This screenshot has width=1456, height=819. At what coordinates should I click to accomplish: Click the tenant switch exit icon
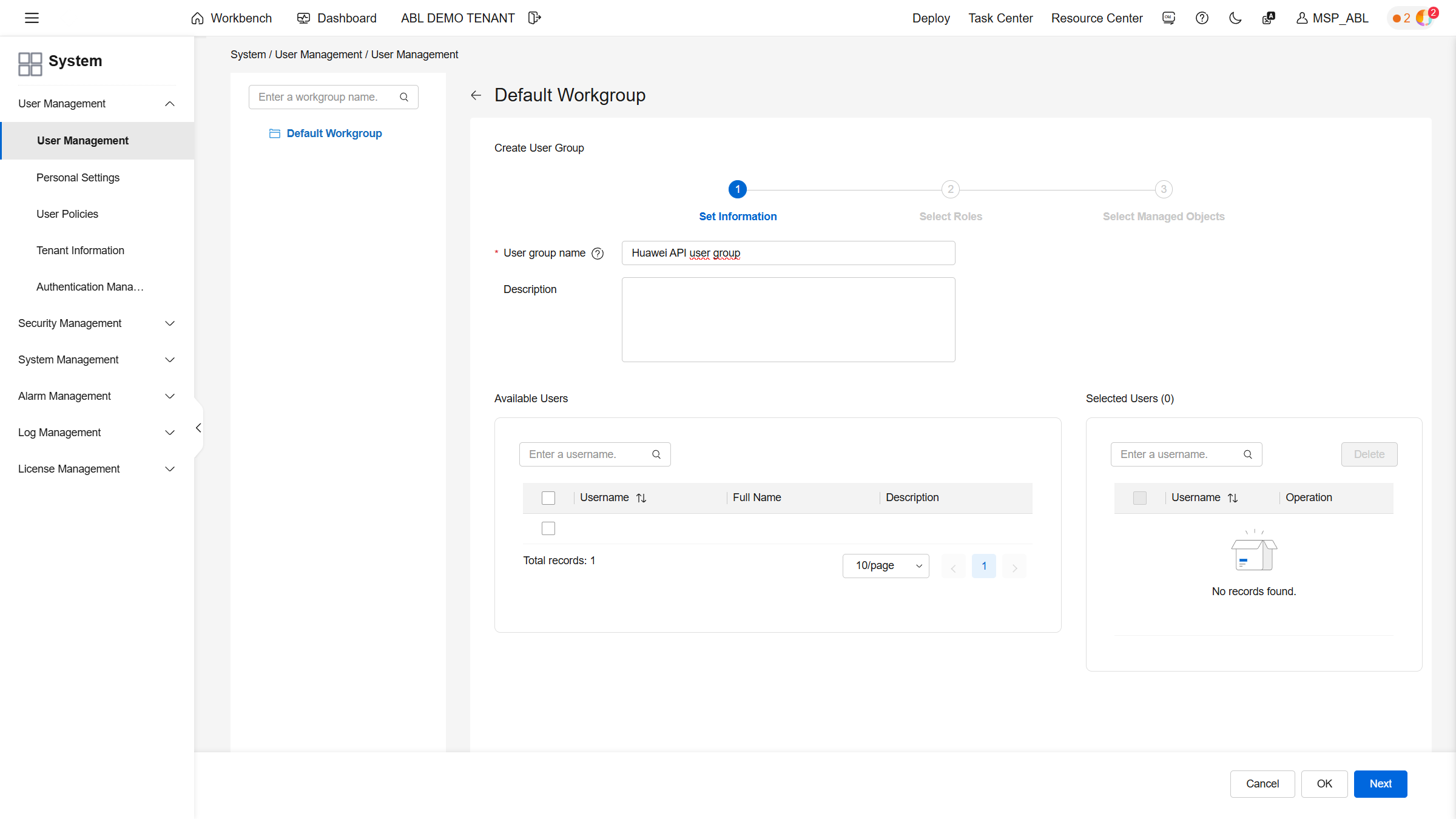[534, 18]
